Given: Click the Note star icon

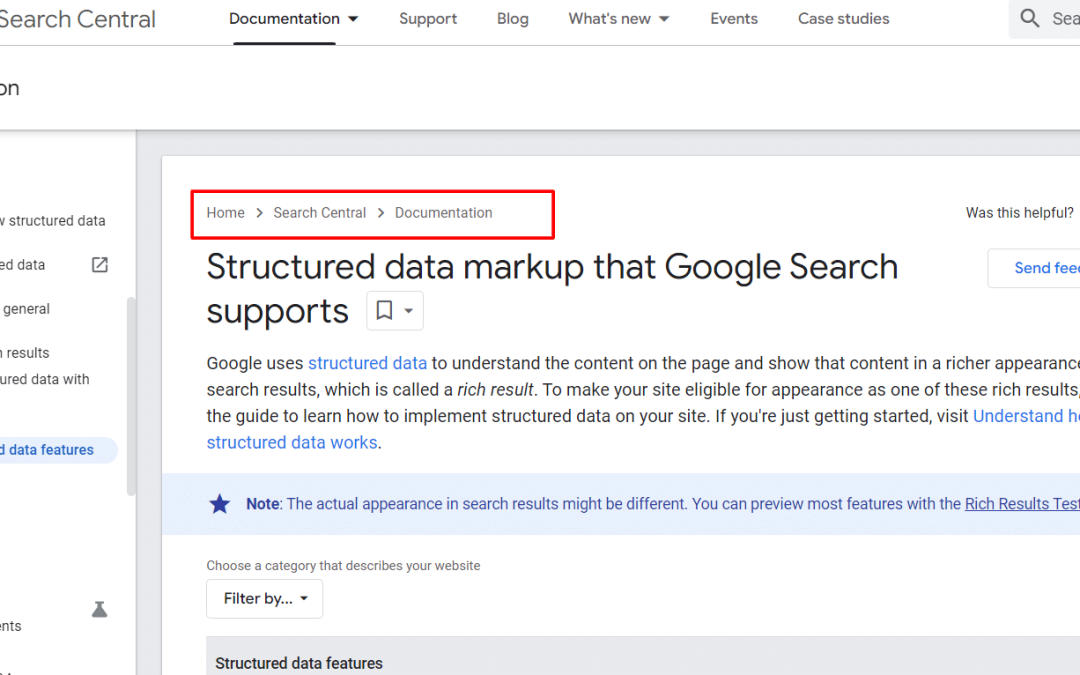Looking at the screenshot, I should [x=220, y=504].
